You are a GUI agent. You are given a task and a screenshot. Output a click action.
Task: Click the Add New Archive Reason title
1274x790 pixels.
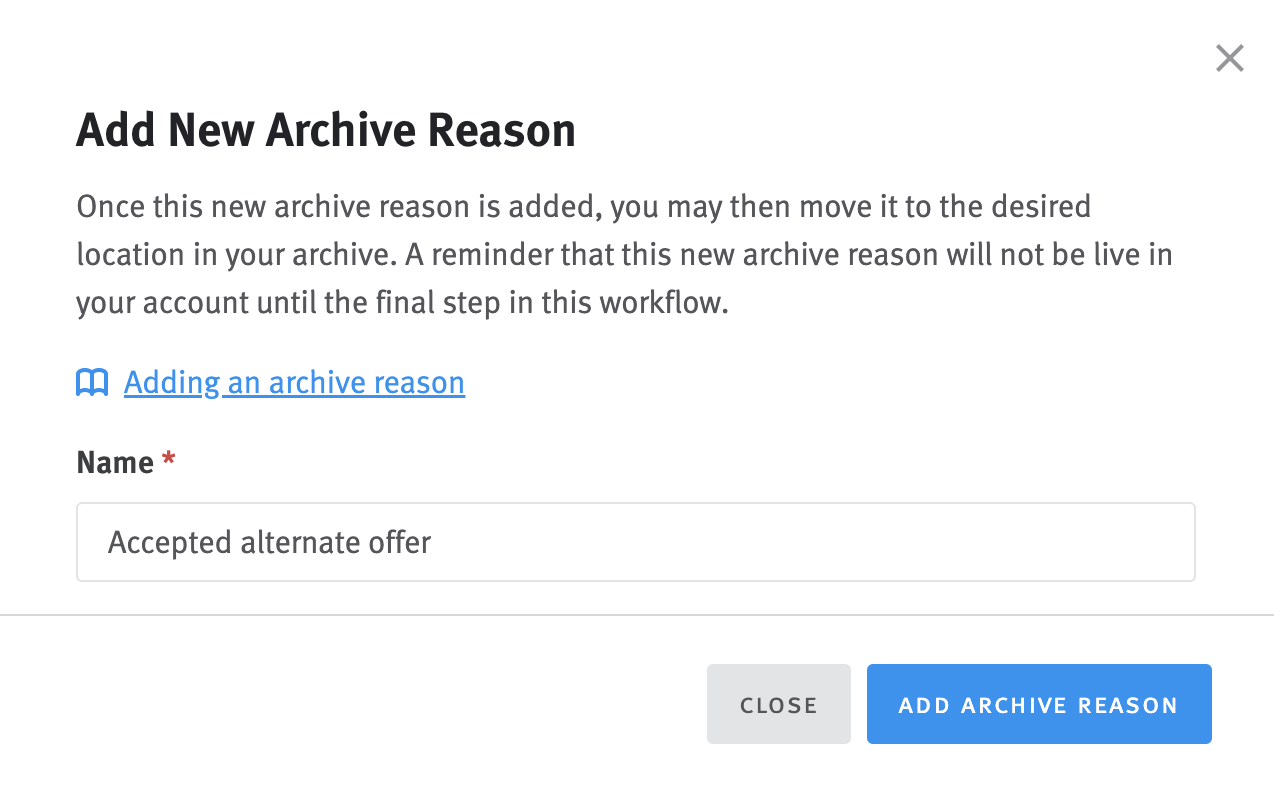325,130
